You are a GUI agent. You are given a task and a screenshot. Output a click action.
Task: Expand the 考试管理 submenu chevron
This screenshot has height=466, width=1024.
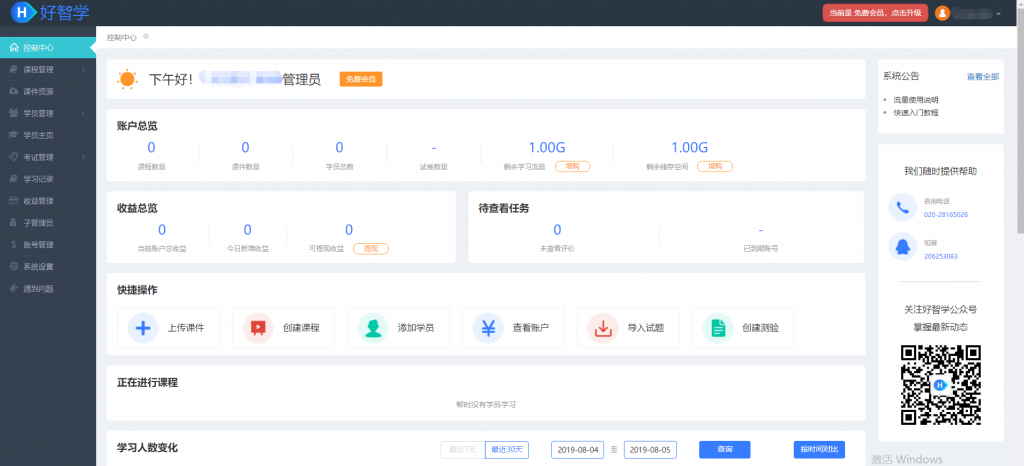(x=84, y=157)
